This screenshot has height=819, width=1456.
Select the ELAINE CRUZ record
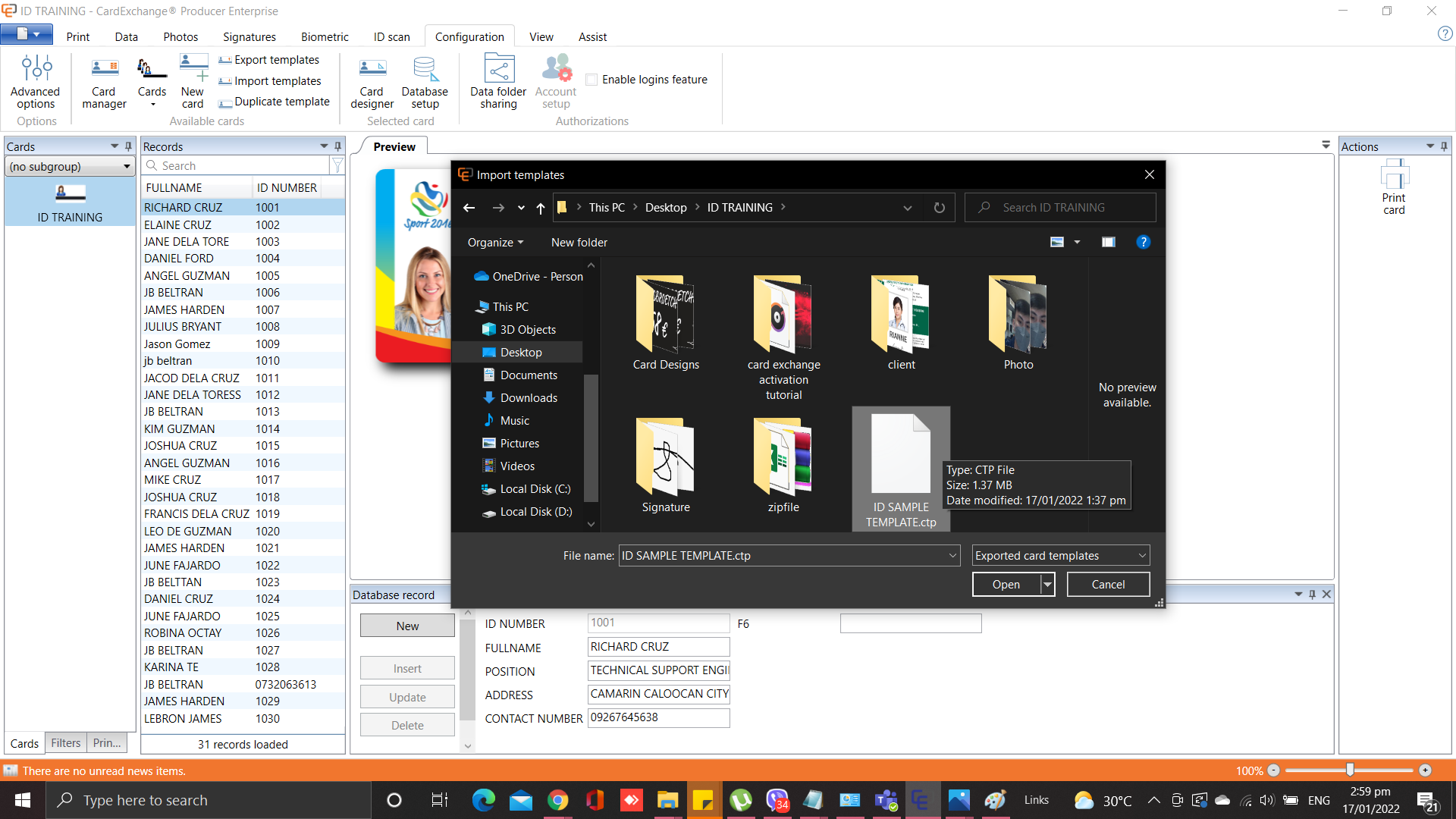point(243,225)
